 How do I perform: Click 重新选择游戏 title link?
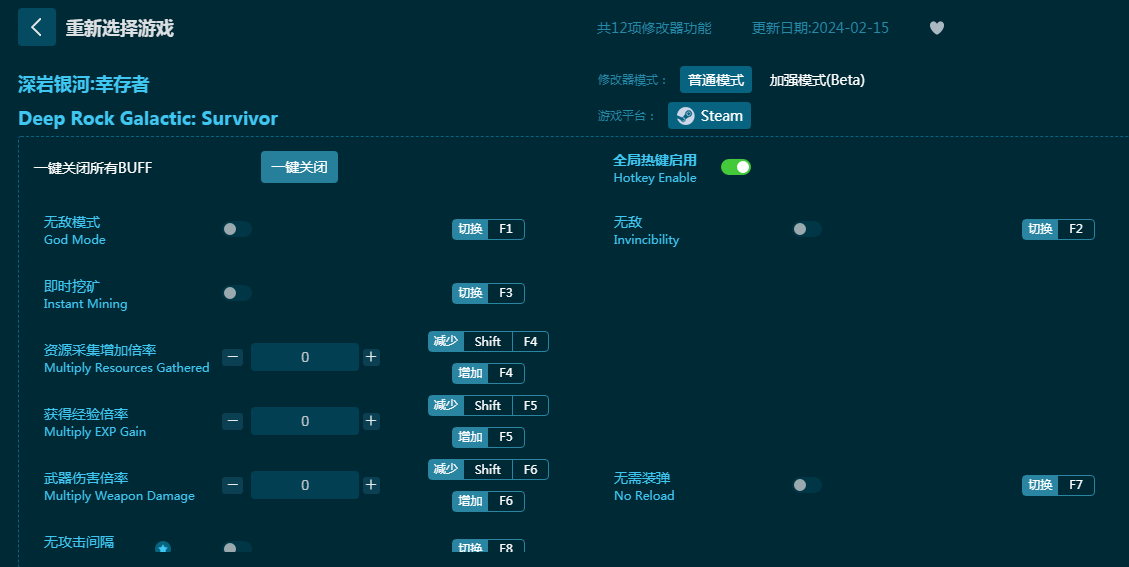(120, 28)
